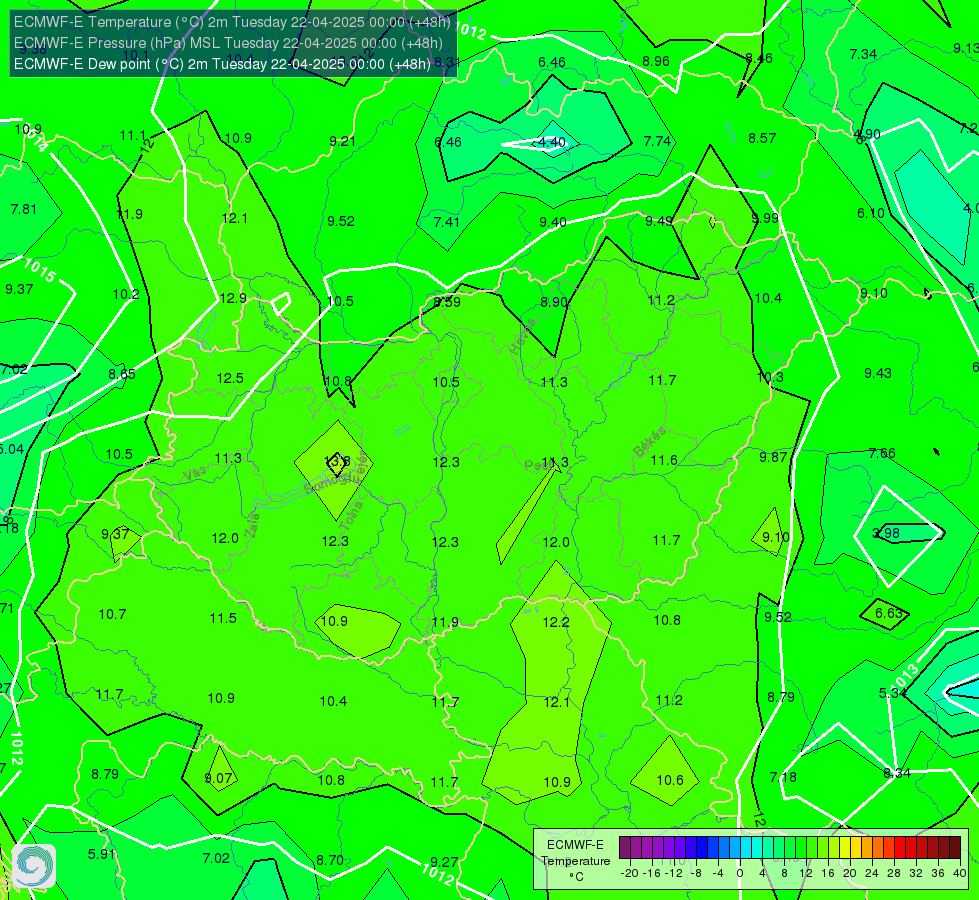Click the 9.87 temperature value
The image size is (979, 900).
(773, 457)
